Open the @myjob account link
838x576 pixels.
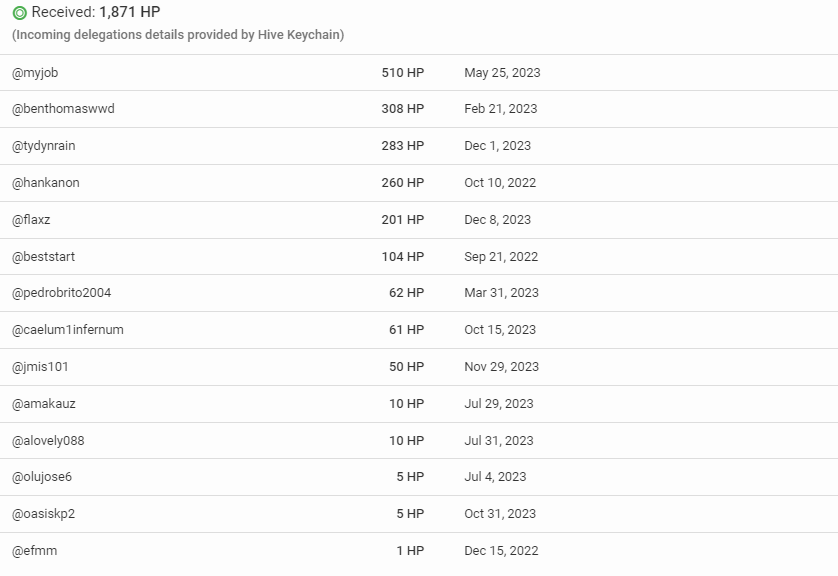35,73
